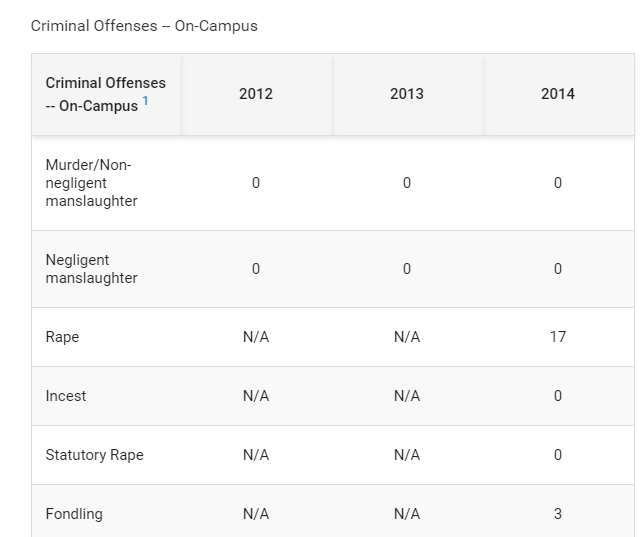
Task: Click the 2012 column header
Action: pos(256,94)
